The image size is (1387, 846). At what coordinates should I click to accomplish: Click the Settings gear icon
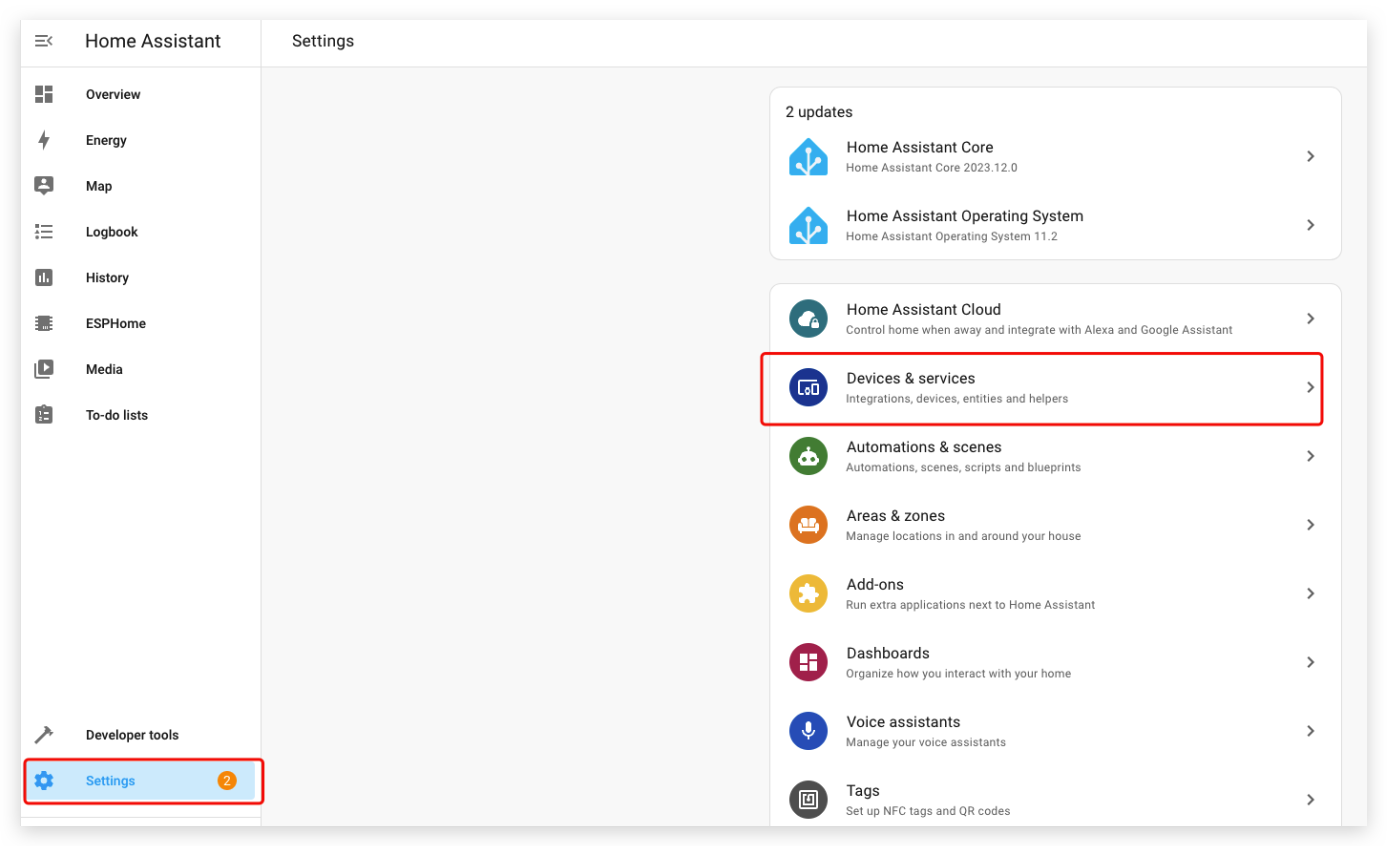pos(44,781)
